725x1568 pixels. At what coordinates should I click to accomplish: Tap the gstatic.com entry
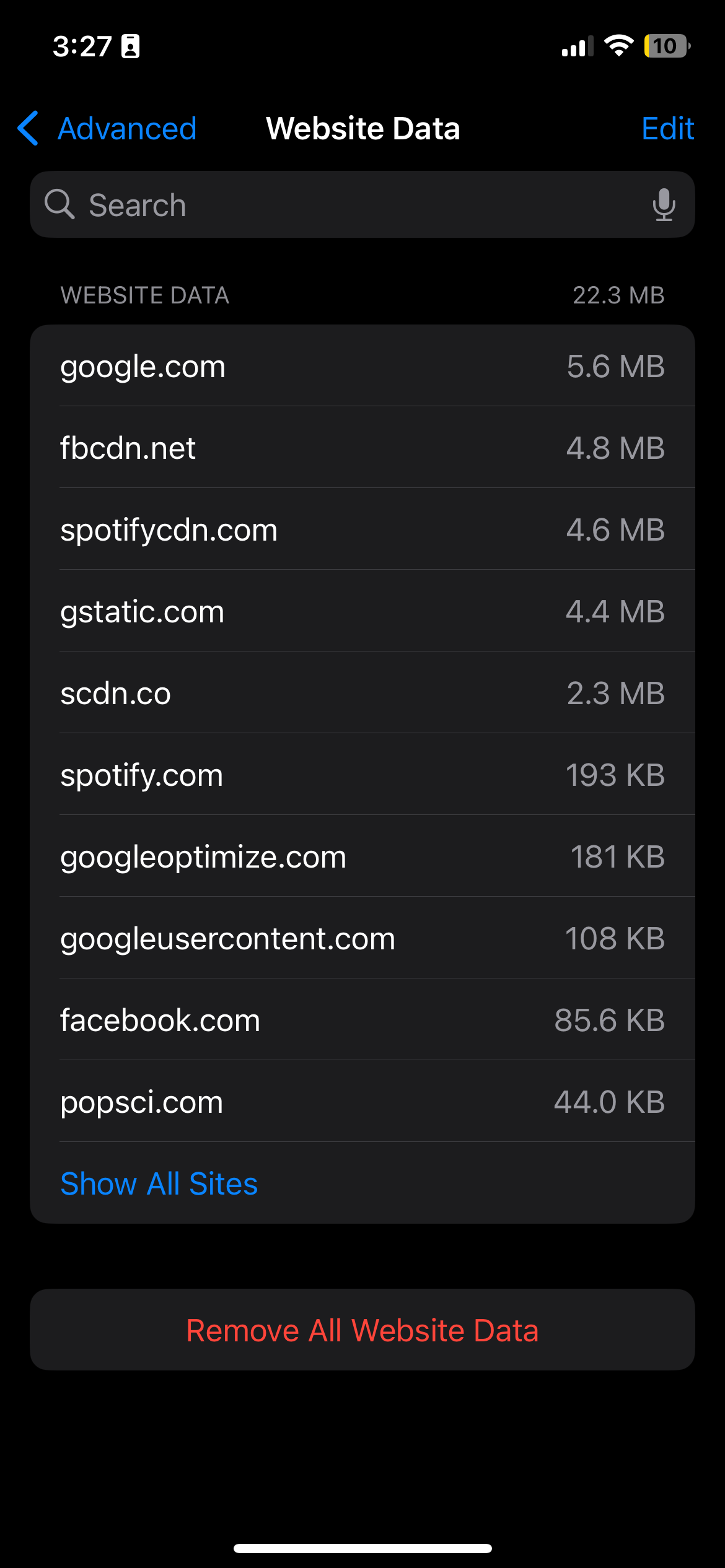point(362,611)
